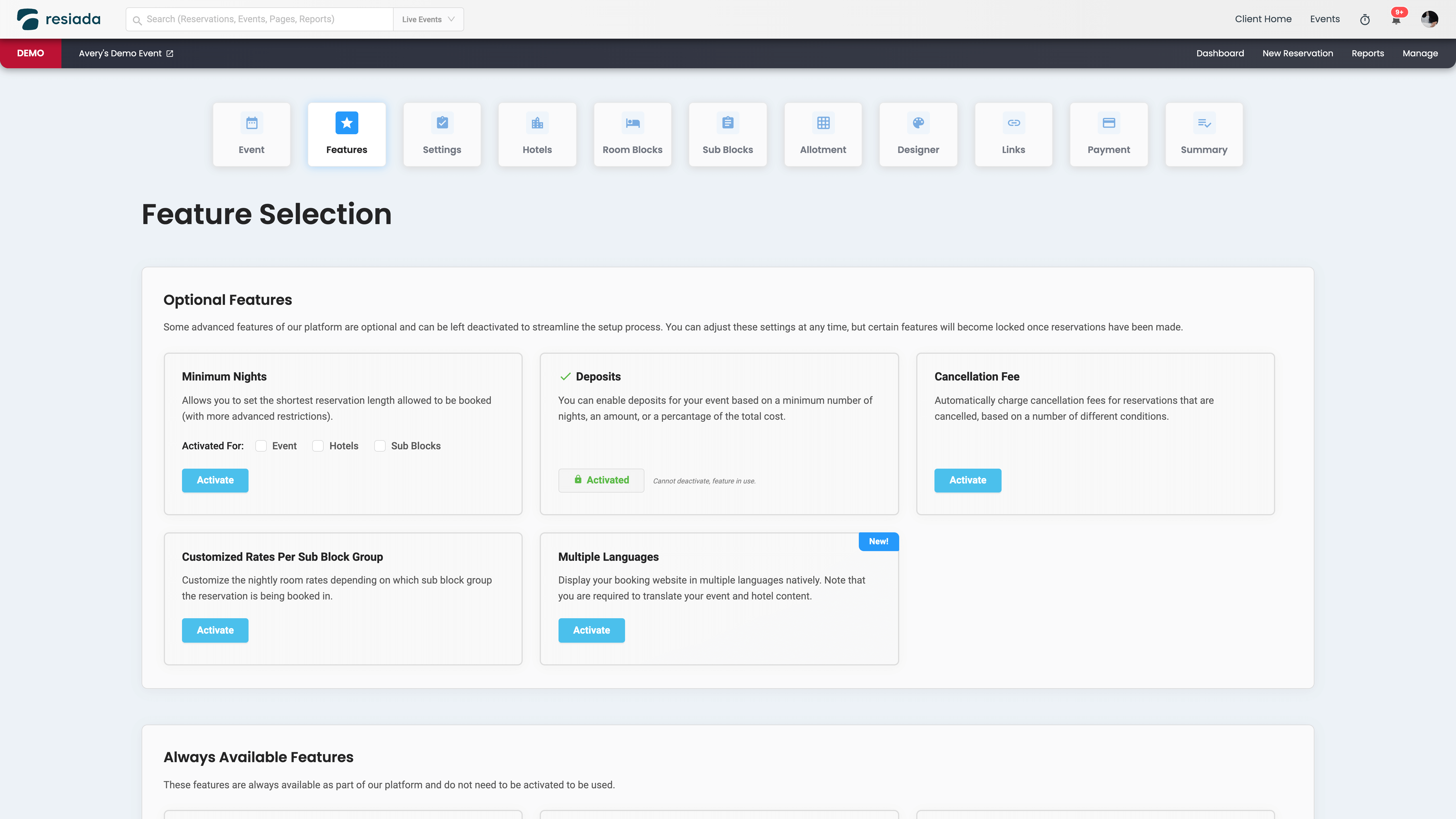Screen dimensions: 1456x819
Task: Check the Event checkbox under Minimum Nights
Action: (x=260, y=446)
